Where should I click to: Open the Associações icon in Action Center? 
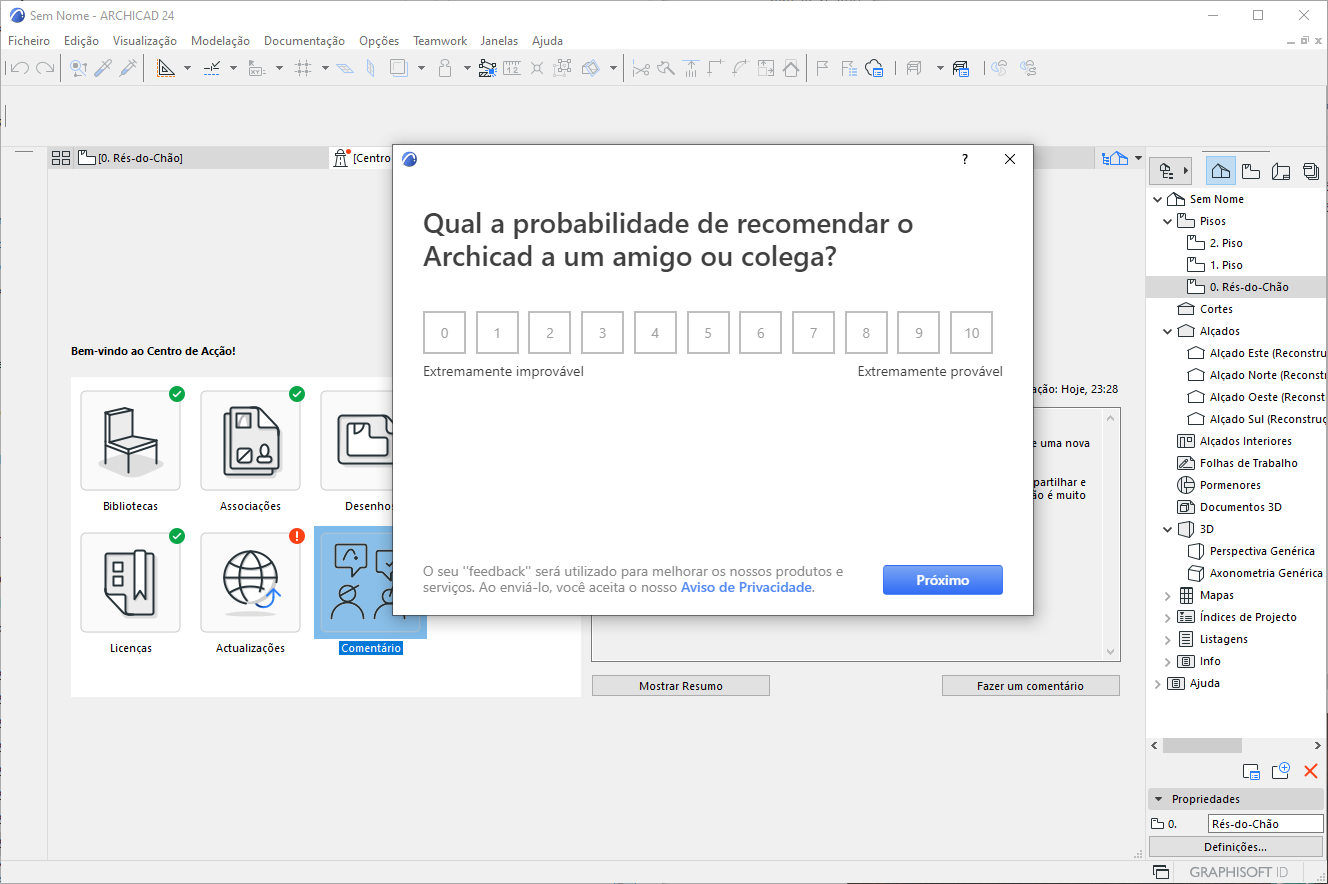point(250,440)
